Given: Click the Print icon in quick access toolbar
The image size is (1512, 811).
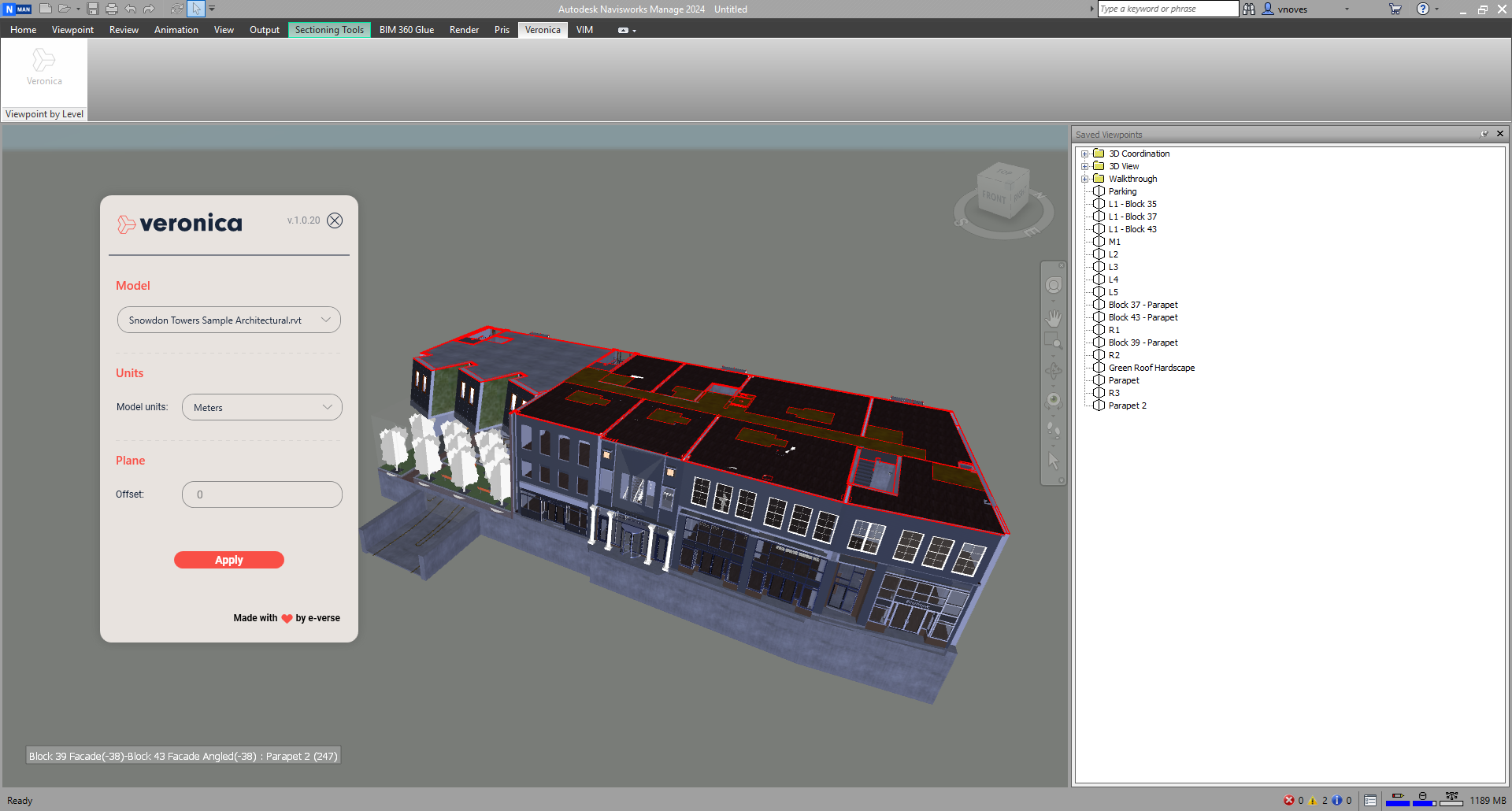Looking at the screenshot, I should (x=112, y=9).
